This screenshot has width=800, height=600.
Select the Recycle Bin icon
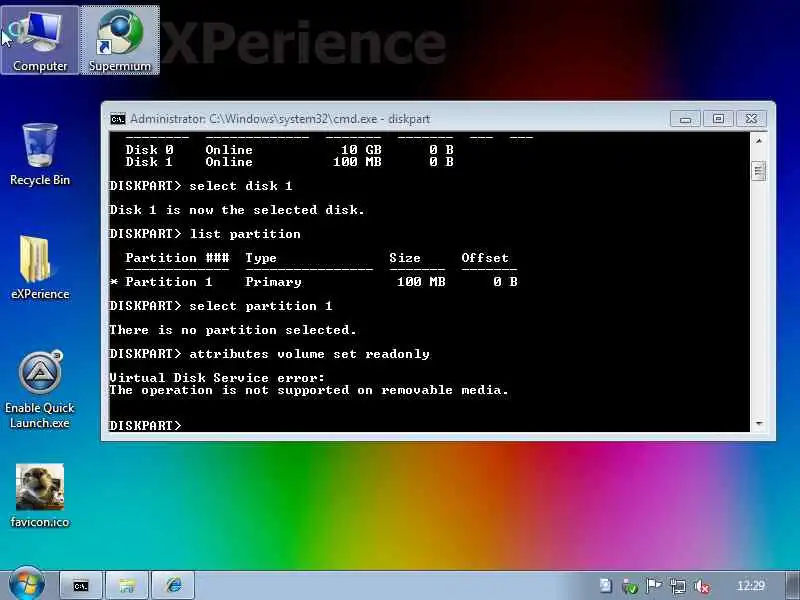pos(40,154)
